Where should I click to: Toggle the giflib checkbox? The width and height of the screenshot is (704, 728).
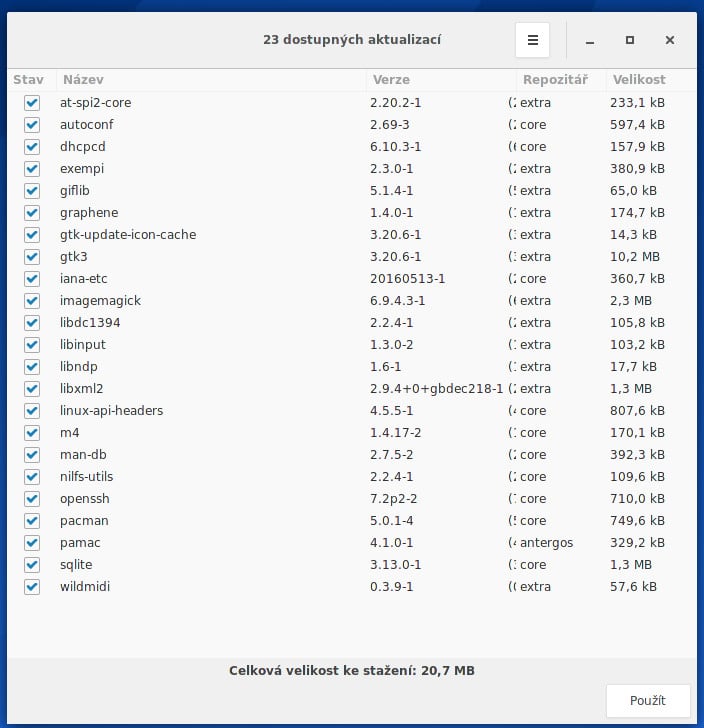pyautogui.click(x=32, y=191)
